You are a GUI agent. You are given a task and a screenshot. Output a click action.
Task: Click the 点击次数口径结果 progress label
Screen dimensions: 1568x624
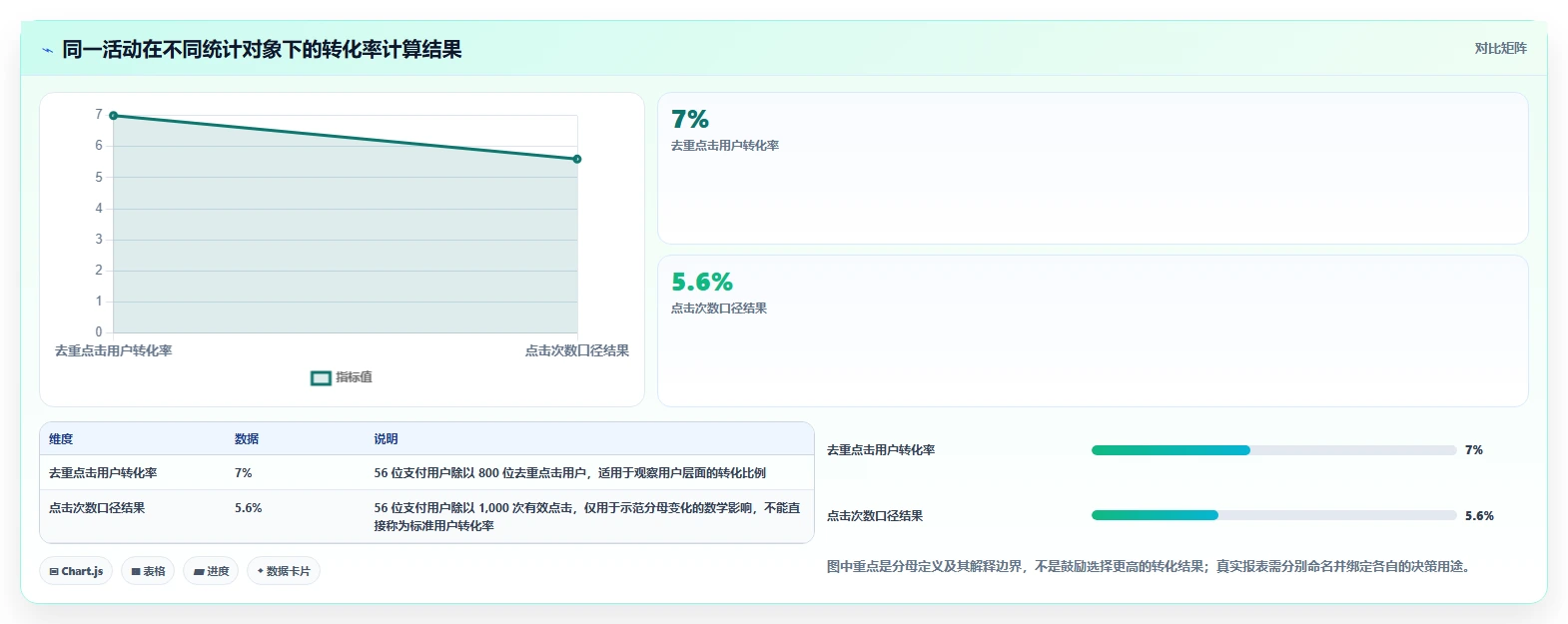pyautogui.click(x=875, y=516)
